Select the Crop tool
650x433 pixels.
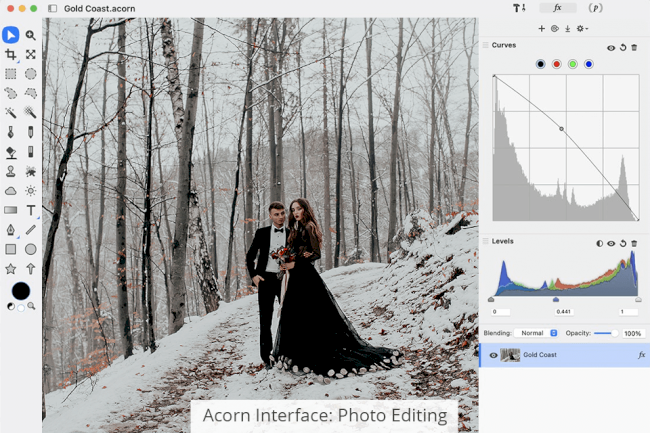click(11, 54)
